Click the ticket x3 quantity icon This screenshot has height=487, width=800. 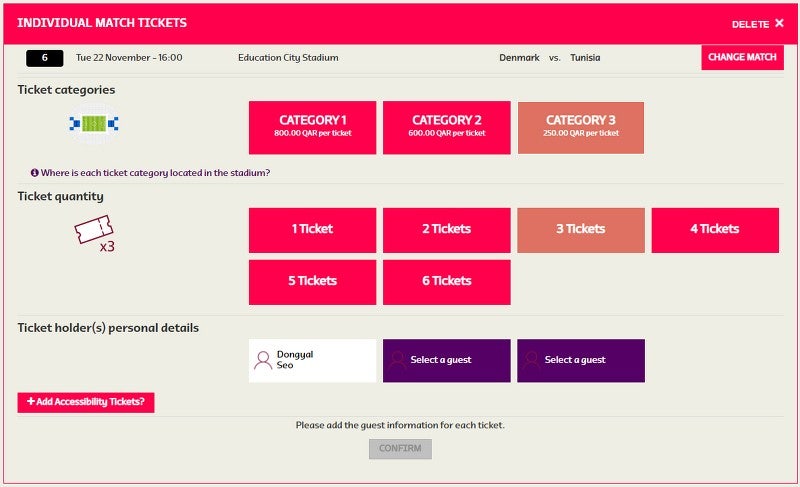94,234
